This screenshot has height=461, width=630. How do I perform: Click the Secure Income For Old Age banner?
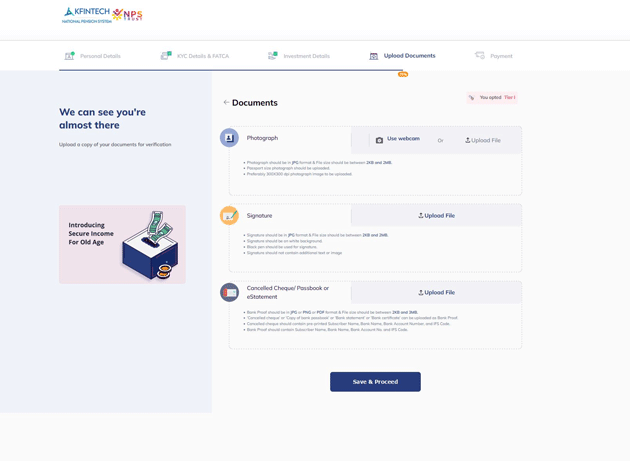point(122,244)
